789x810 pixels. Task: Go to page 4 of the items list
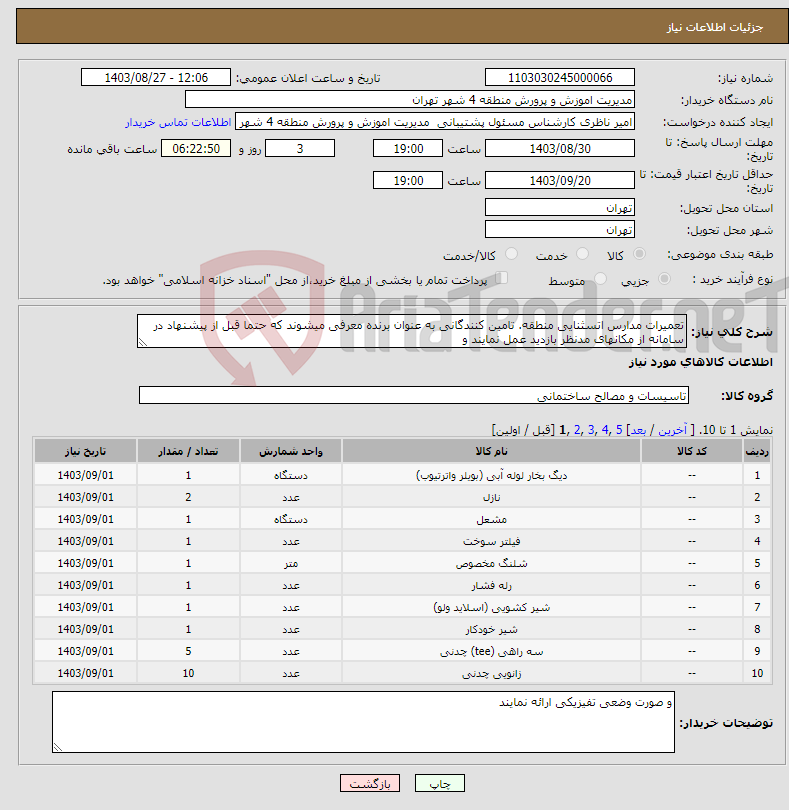tap(605, 430)
